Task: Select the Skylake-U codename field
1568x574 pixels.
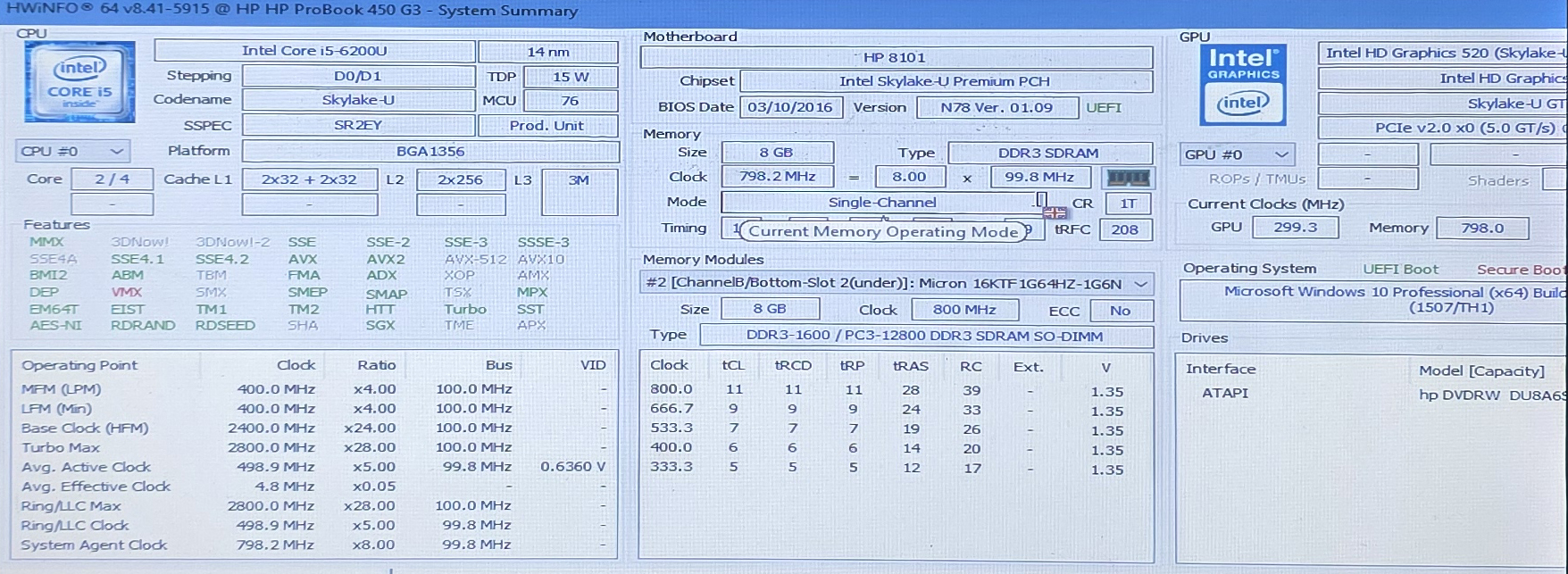Action: [358, 100]
